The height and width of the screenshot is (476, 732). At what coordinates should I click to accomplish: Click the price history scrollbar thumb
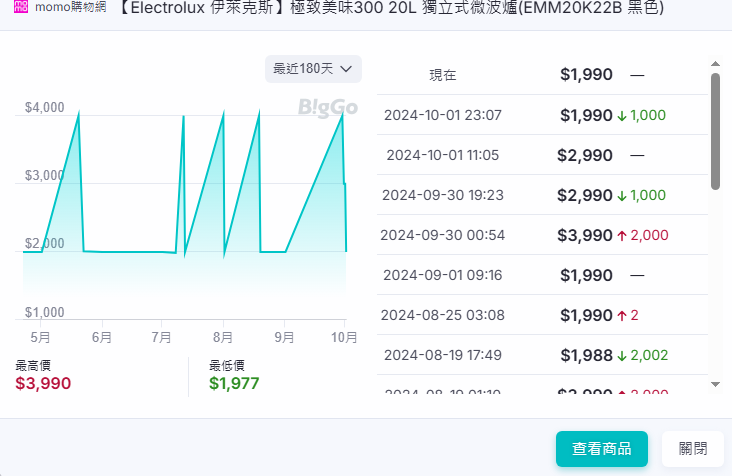715,130
